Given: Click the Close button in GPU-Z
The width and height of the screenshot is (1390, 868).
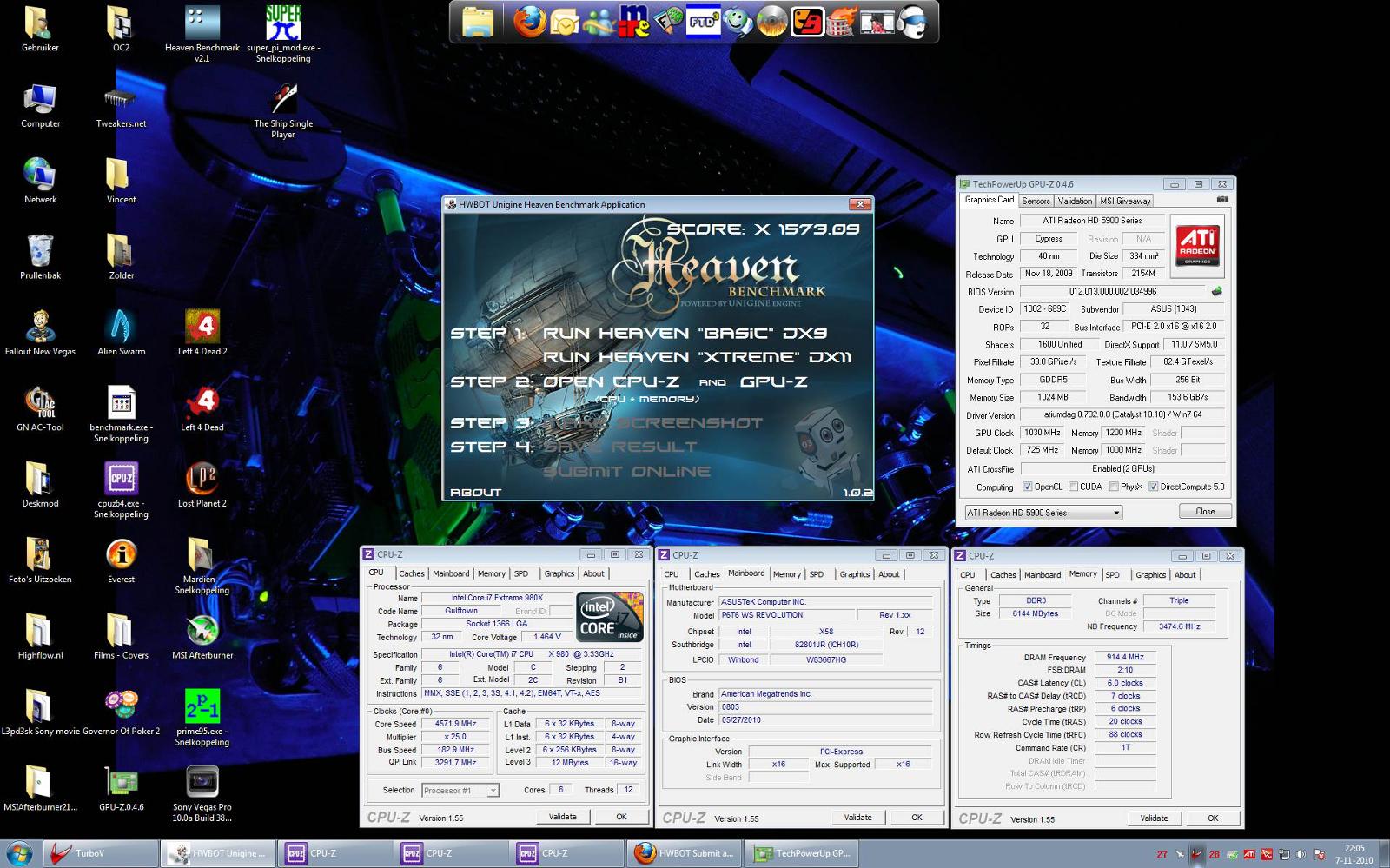Looking at the screenshot, I should (x=1205, y=511).
